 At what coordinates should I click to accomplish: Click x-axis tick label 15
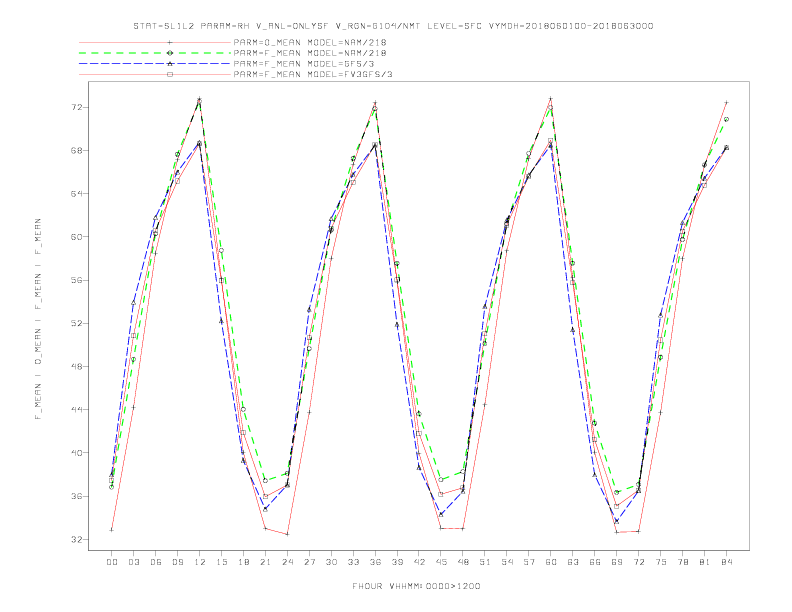coord(221,562)
